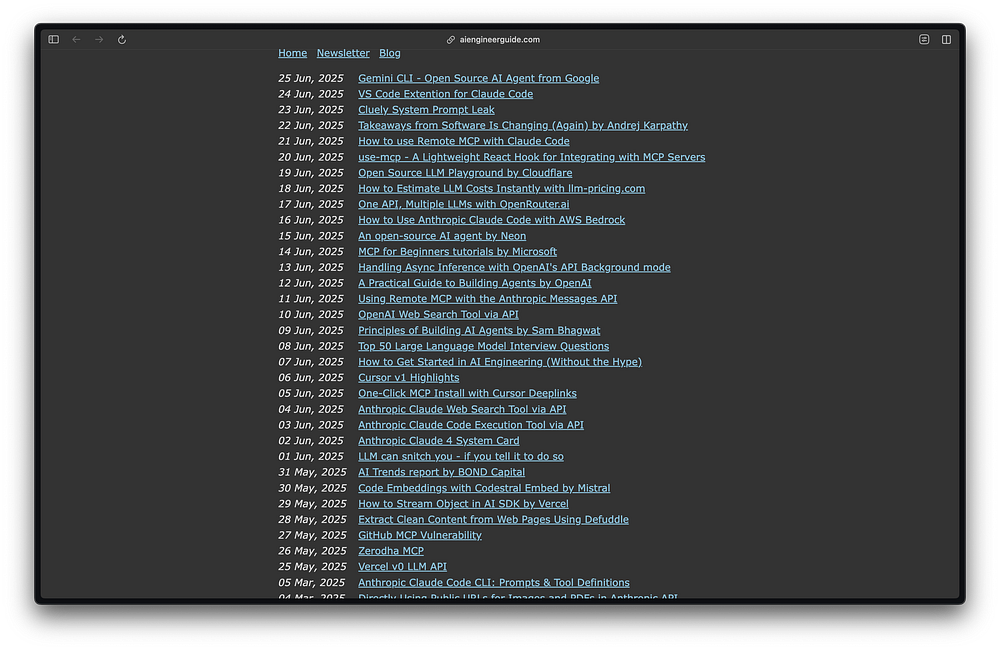Click the link icon in the address bar
The height and width of the screenshot is (650, 1000).
(451, 40)
